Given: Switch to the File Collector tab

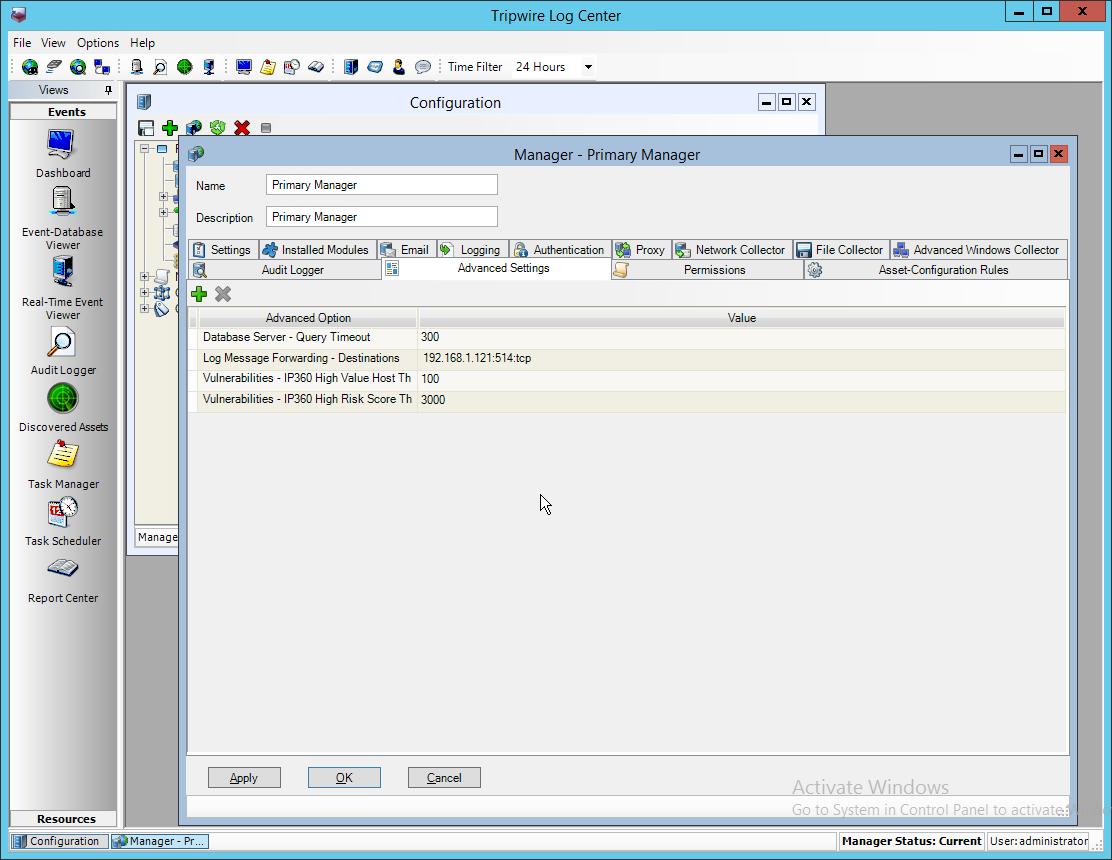Looking at the screenshot, I should point(842,250).
